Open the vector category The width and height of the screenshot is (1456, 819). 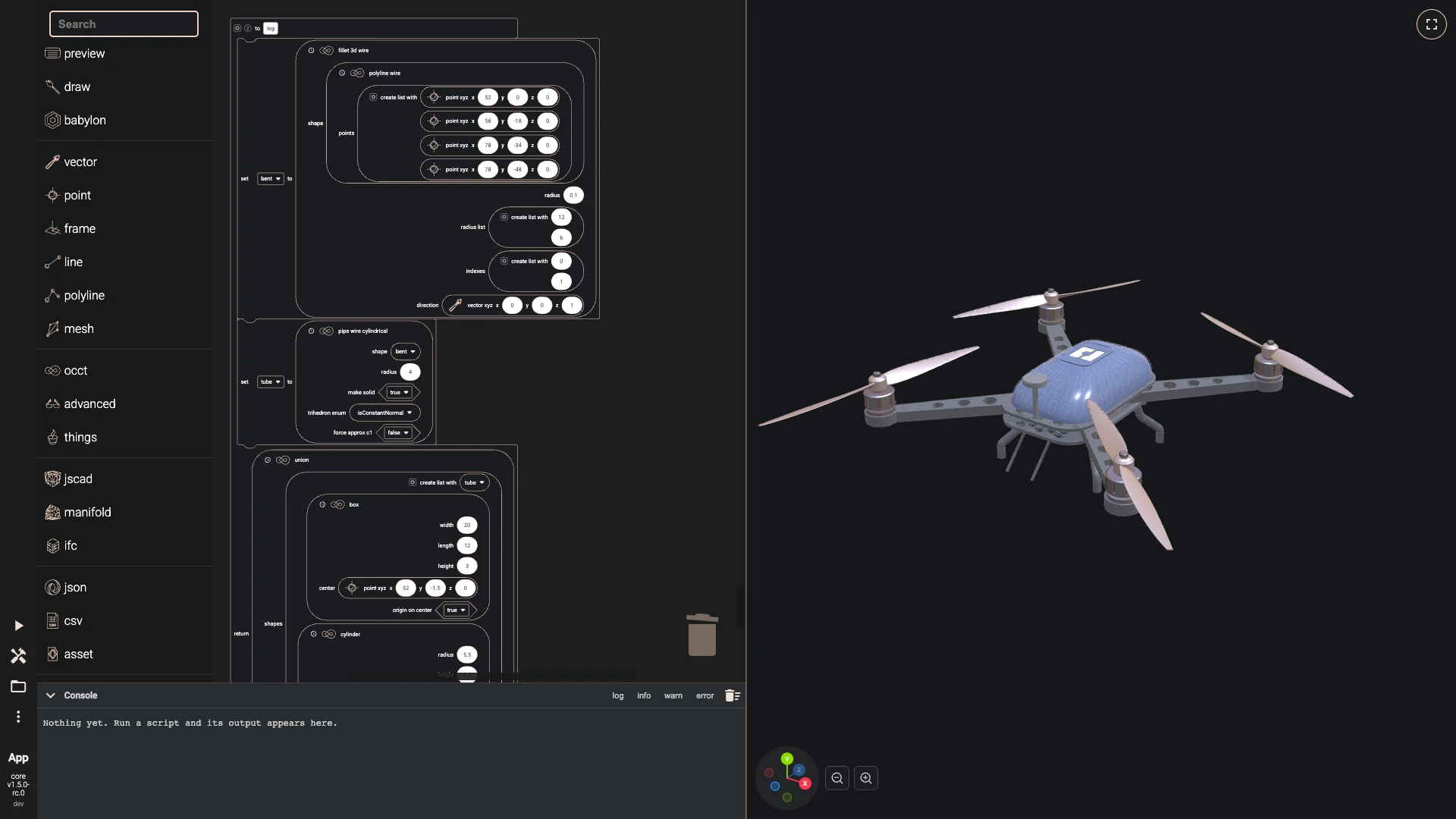point(124,162)
